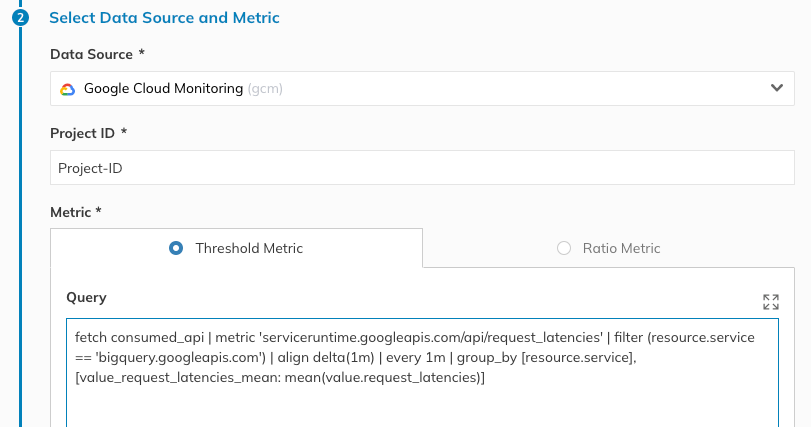Focus the Project ID input field
This screenshot has width=811, height=427.
click(x=420, y=168)
